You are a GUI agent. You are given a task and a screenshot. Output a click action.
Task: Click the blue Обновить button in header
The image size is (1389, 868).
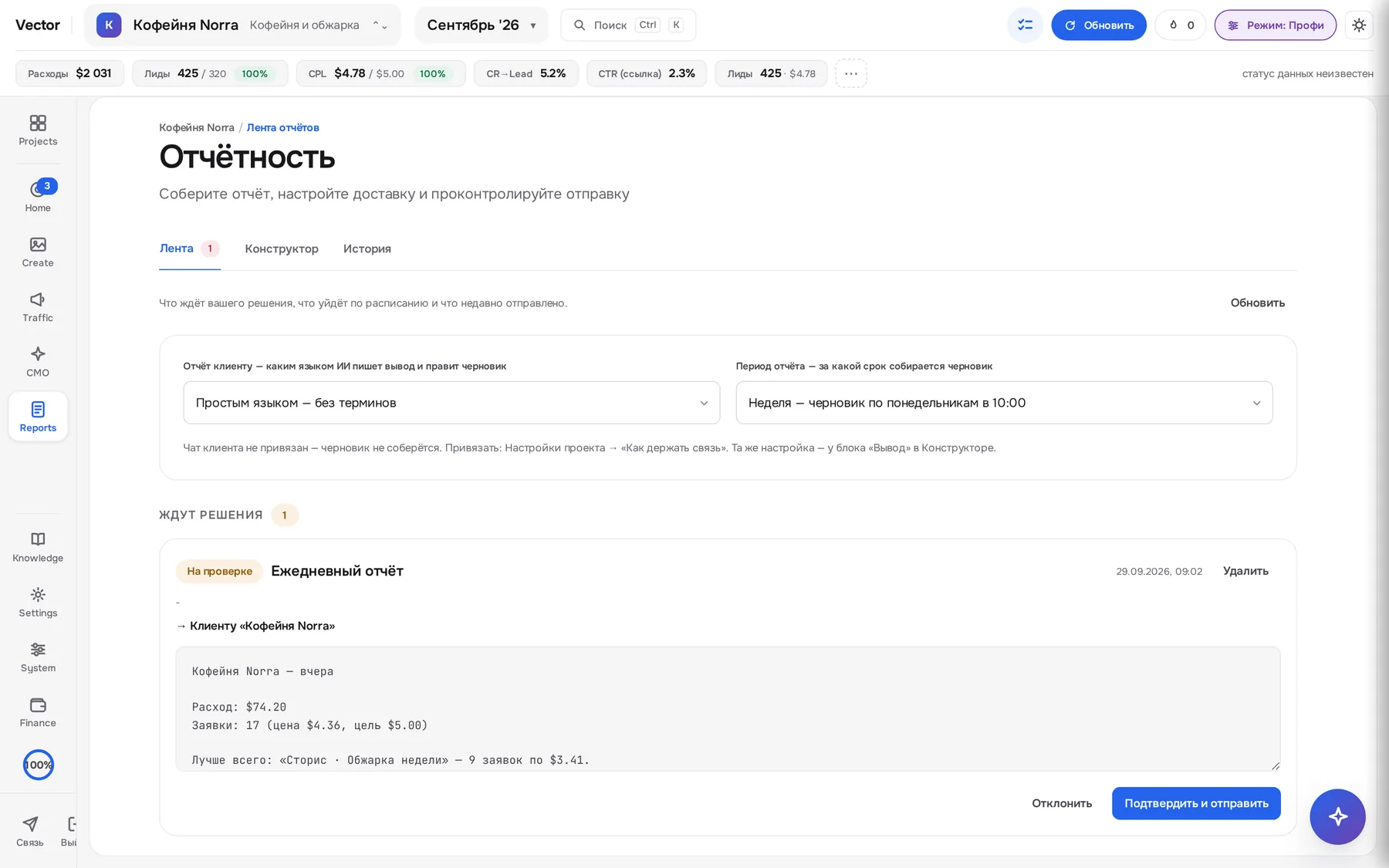1099,25
